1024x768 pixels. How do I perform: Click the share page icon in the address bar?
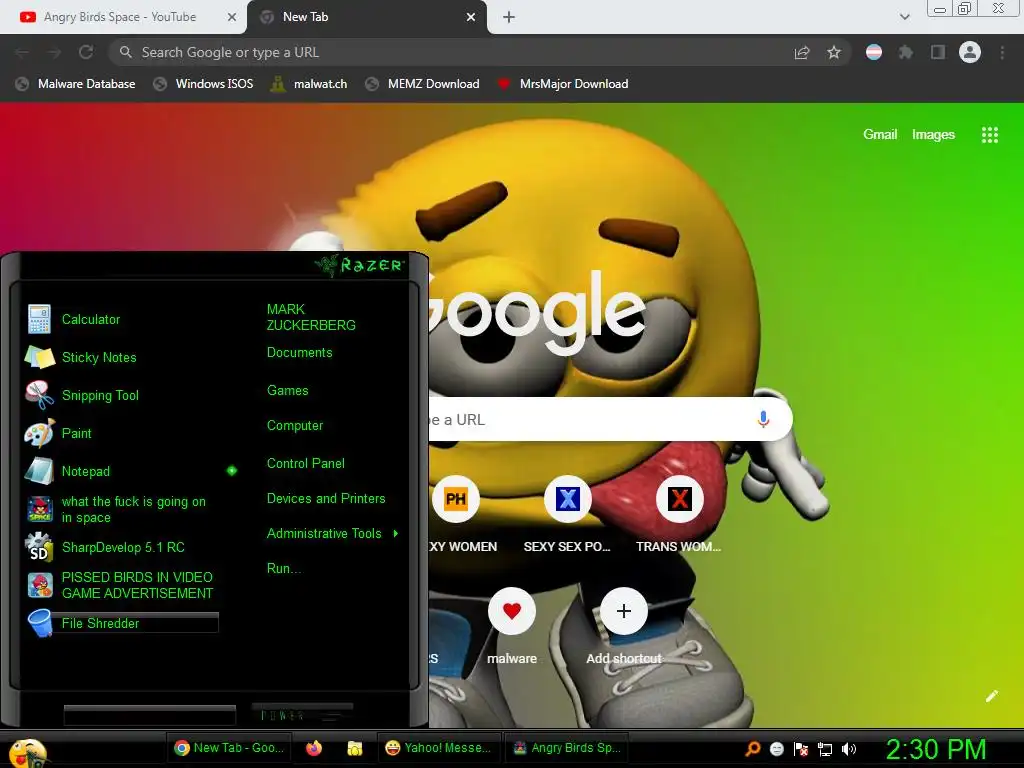802,52
